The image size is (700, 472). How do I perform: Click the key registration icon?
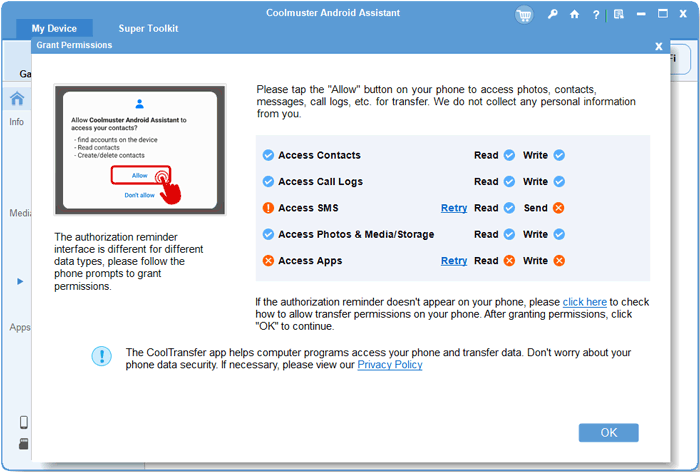[553, 14]
